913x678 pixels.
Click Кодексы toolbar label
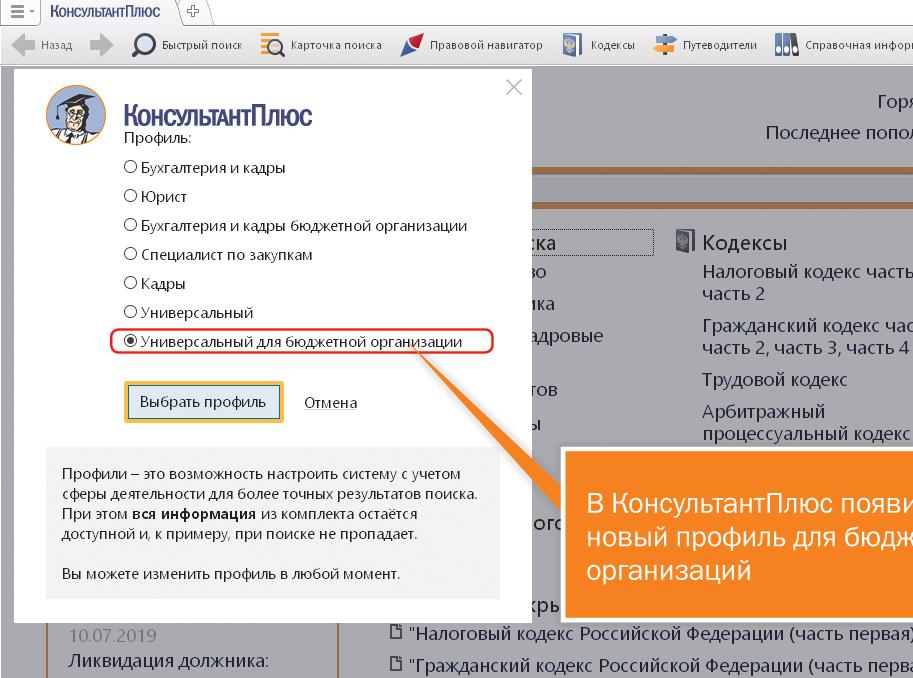click(613, 45)
